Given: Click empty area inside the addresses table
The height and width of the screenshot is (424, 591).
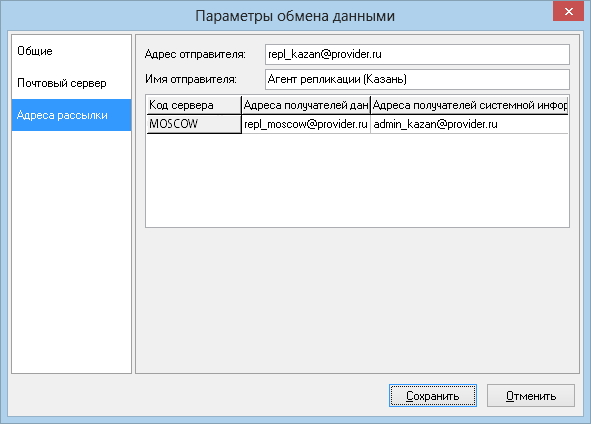Looking at the screenshot, I should [357, 180].
